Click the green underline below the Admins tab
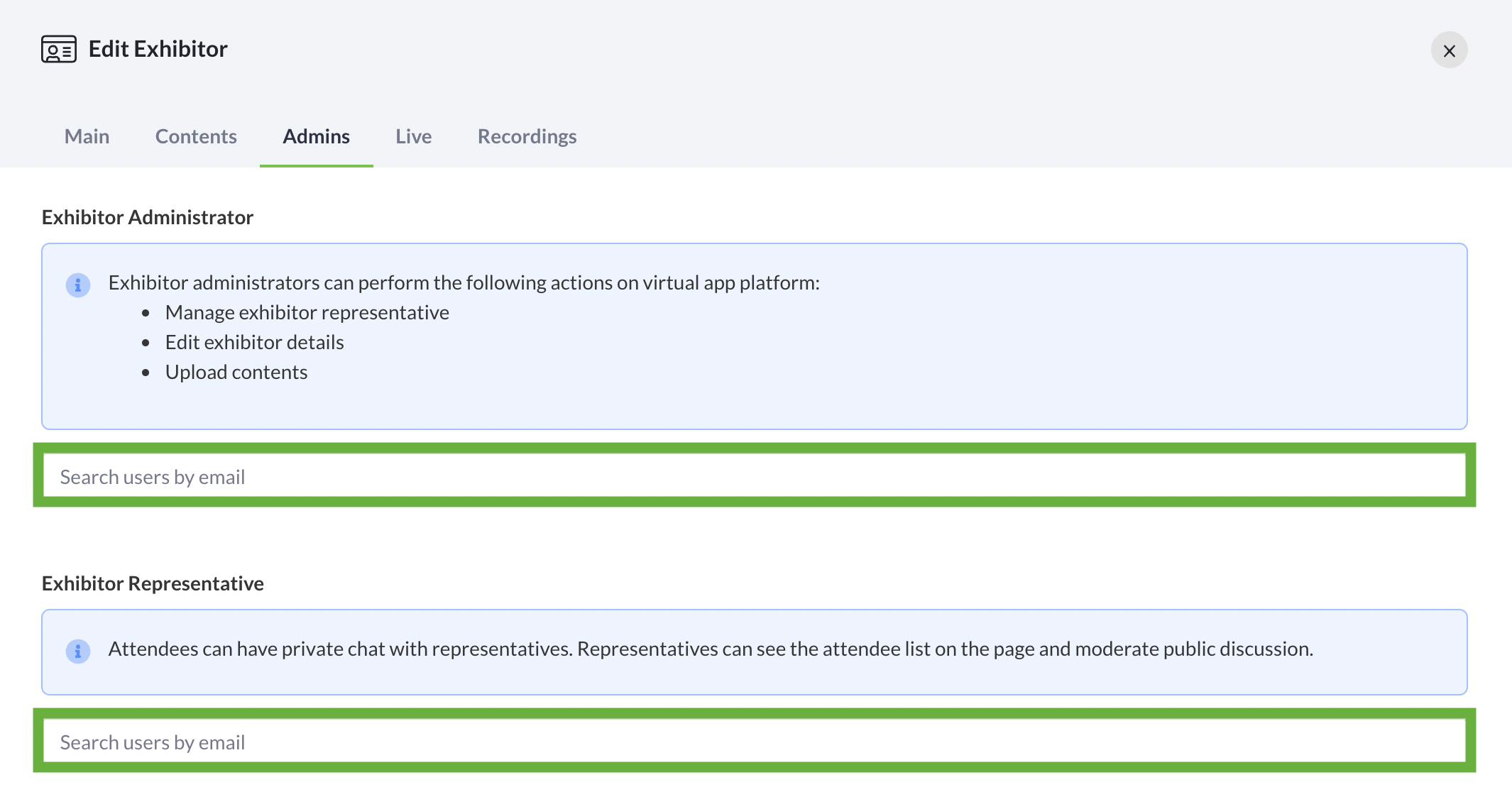 (316, 165)
